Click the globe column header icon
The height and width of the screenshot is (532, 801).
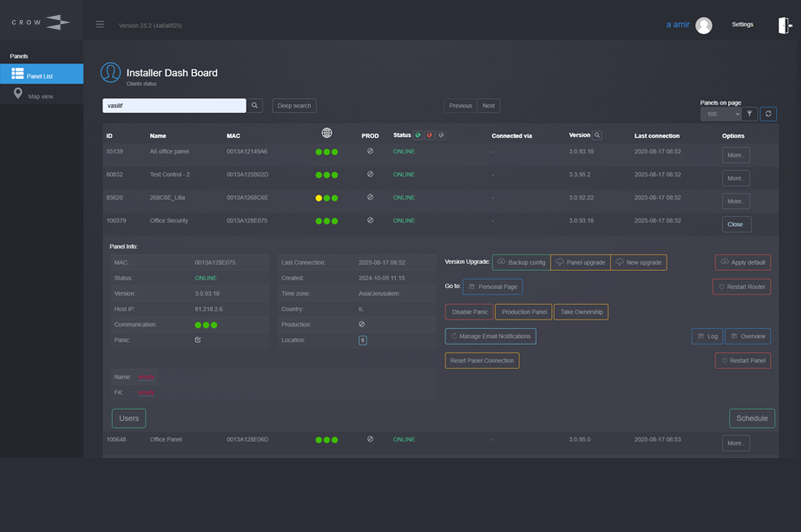(x=327, y=134)
